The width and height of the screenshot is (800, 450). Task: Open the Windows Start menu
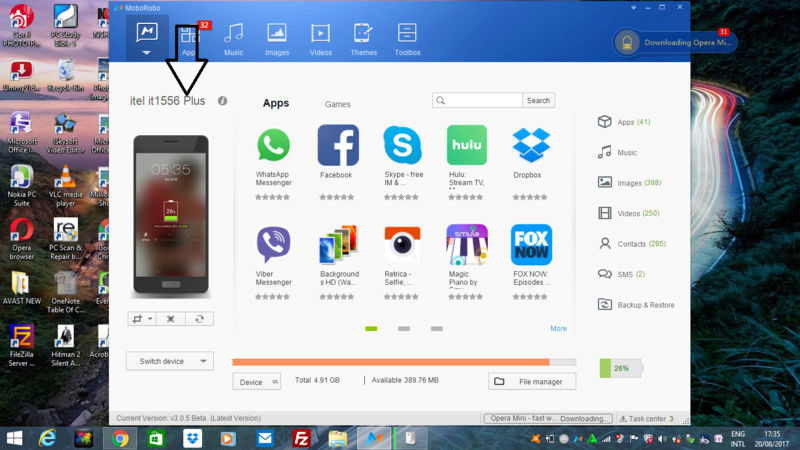[x=14, y=438]
